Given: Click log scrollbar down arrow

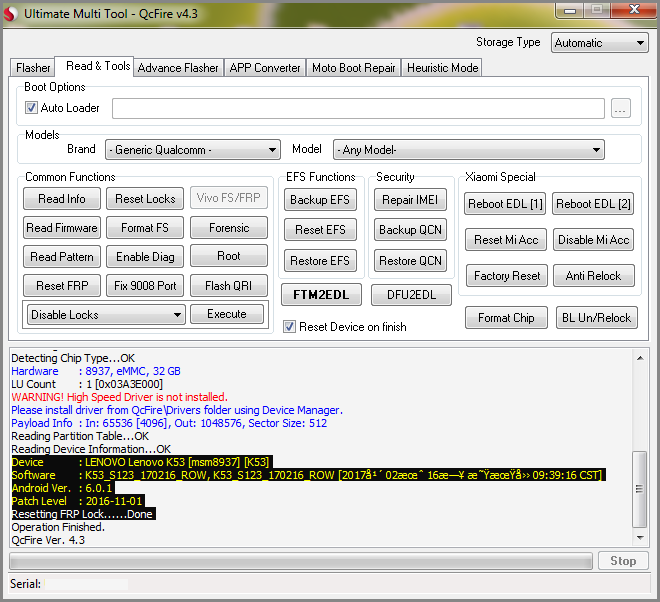Looking at the screenshot, I should (640, 538).
